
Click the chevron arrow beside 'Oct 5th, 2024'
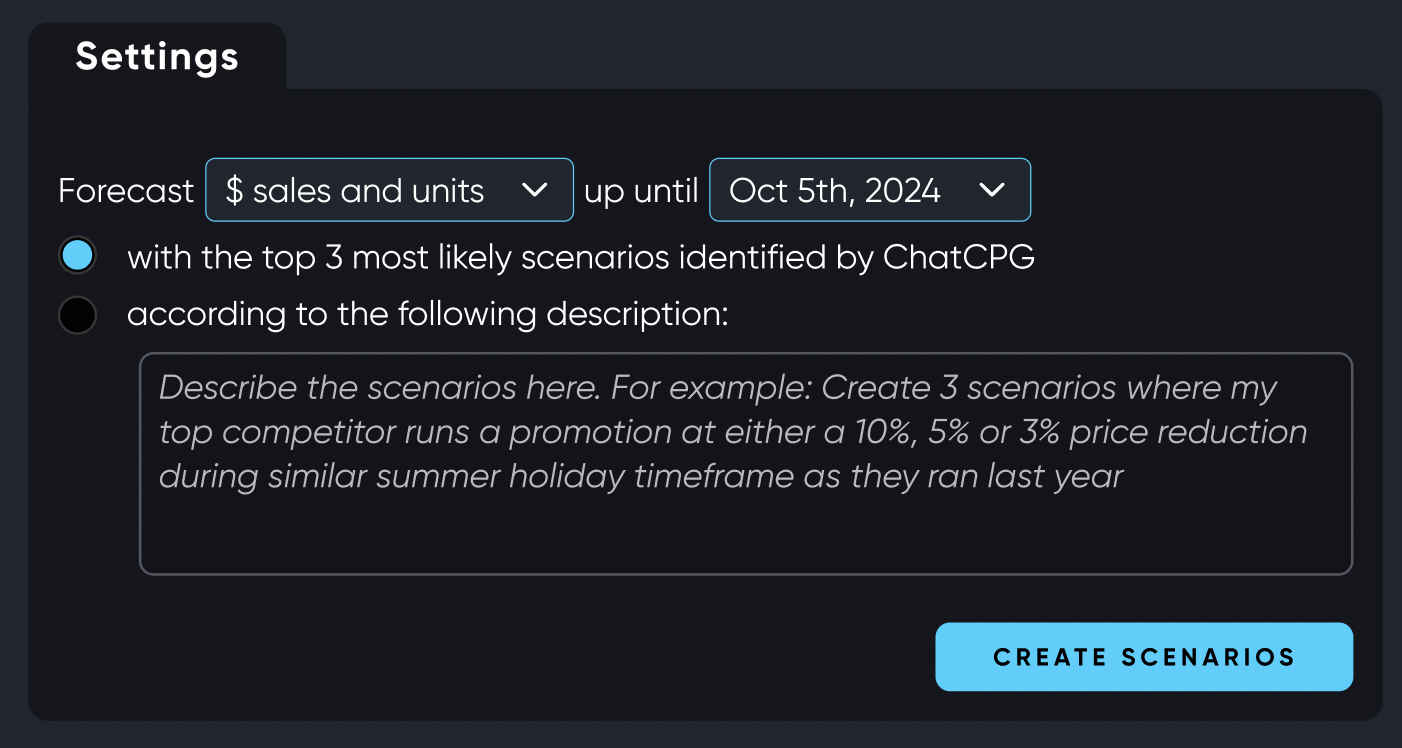coord(991,190)
